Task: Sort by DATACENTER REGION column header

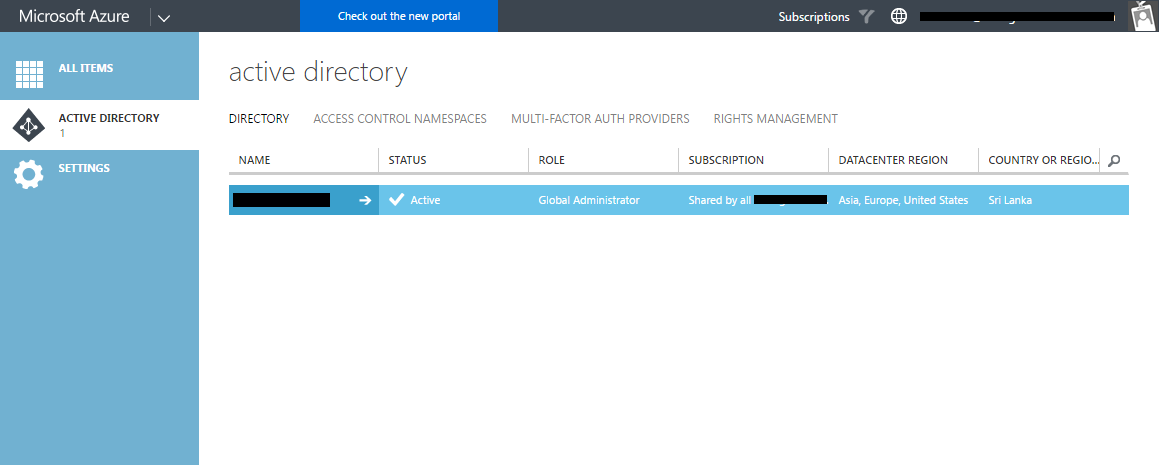Action: pos(893,160)
